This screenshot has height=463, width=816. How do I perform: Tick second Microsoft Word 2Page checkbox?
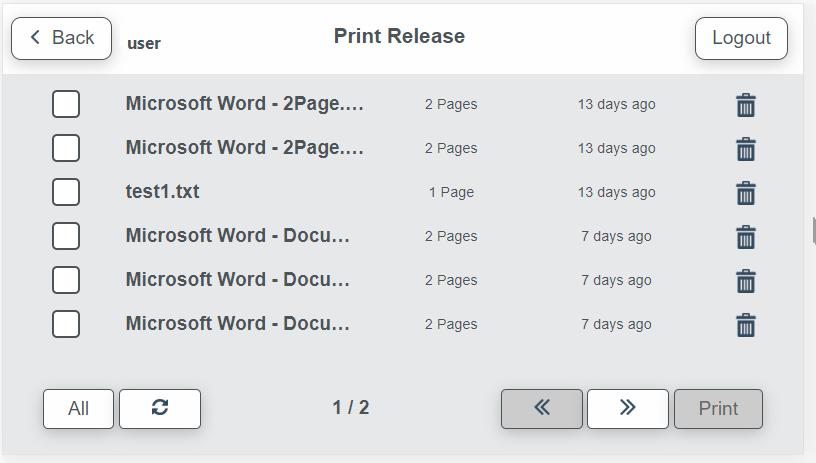66,148
